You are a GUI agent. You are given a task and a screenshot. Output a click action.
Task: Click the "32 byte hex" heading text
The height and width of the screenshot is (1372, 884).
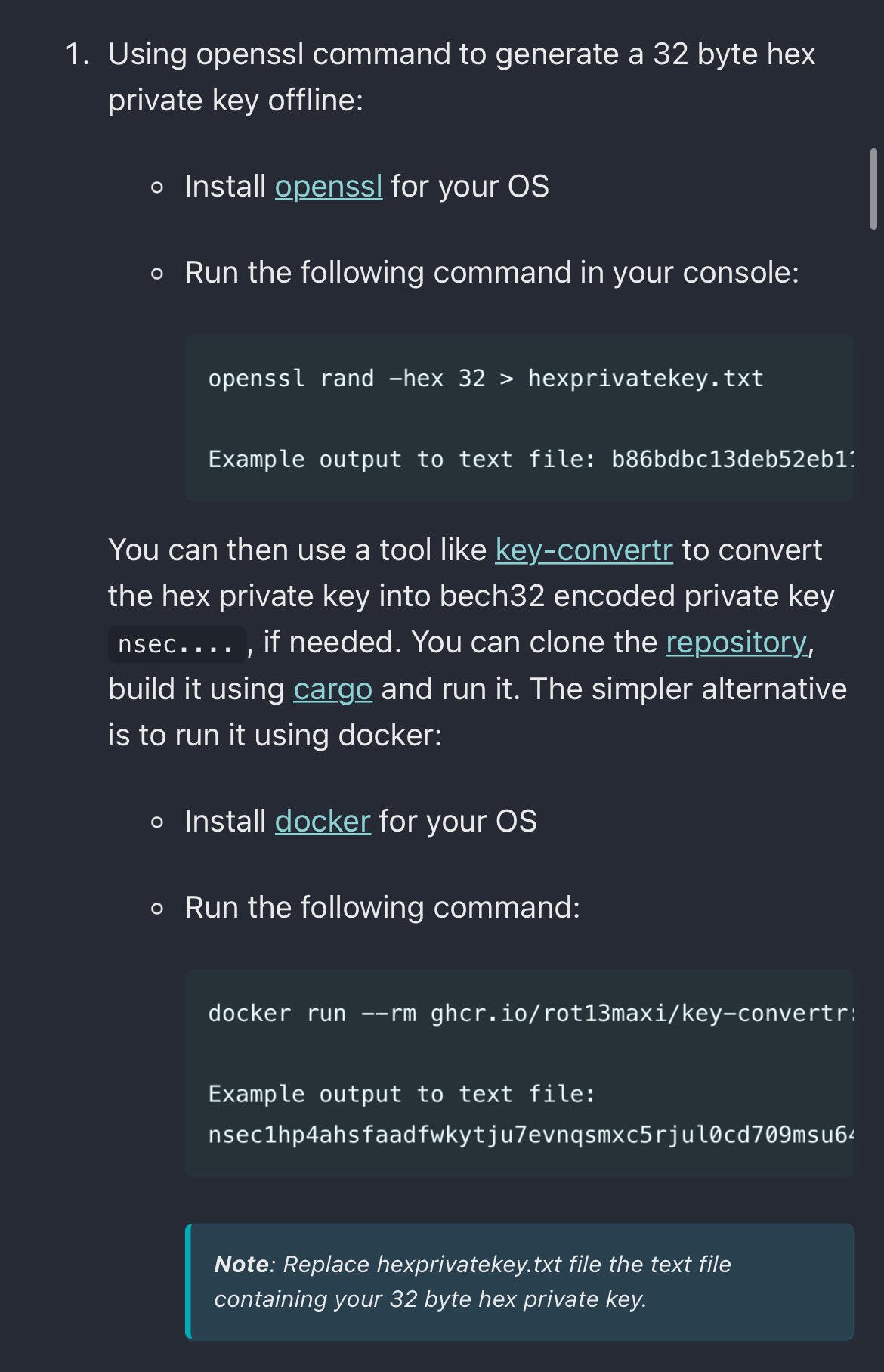click(734, 54)
